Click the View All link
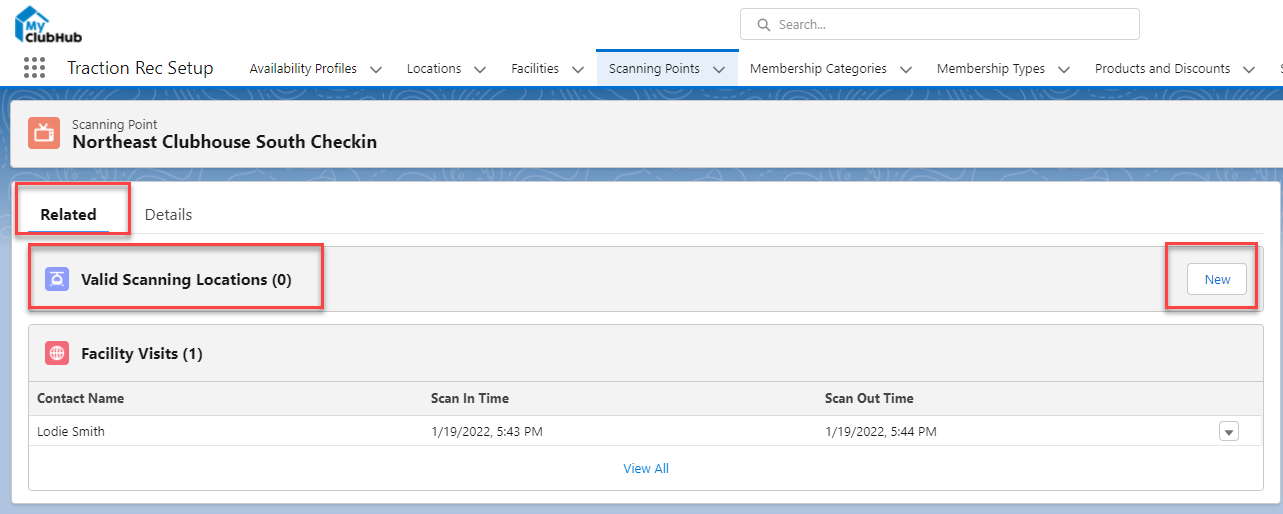The width and height of the screenshot is (1283, 514). point(645,468)
